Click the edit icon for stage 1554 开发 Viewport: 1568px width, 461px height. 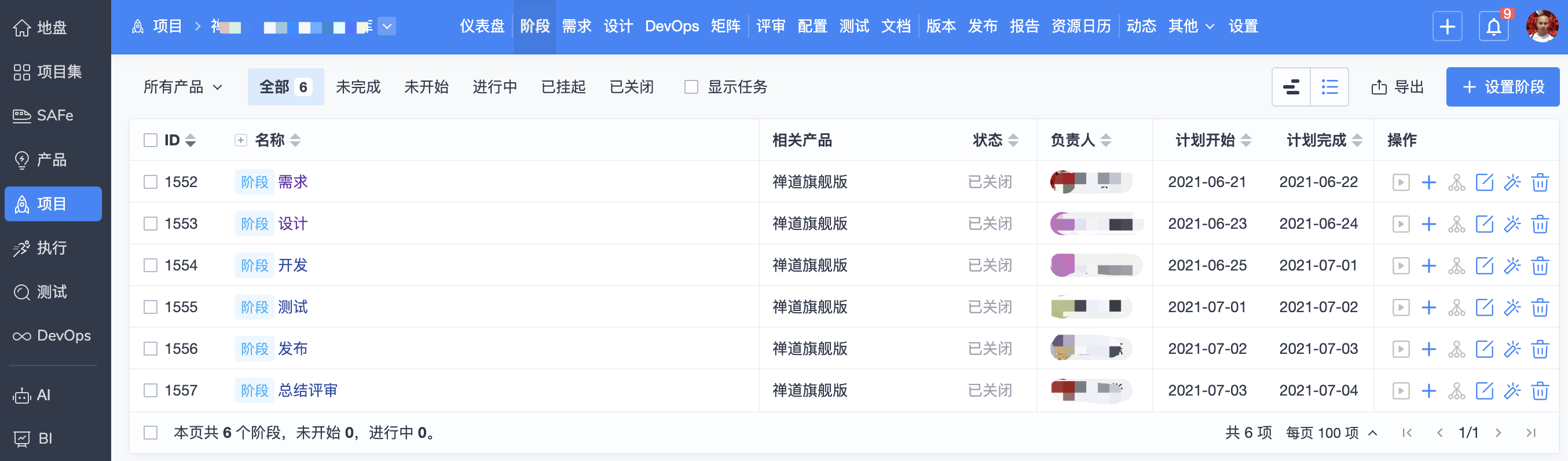click(1484, 265)
